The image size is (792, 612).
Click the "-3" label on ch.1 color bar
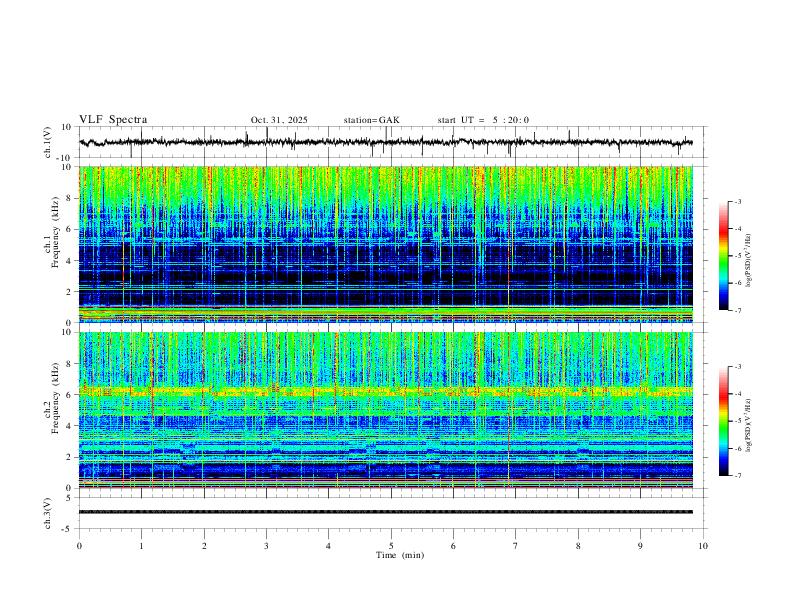click(x=737, y=201)
